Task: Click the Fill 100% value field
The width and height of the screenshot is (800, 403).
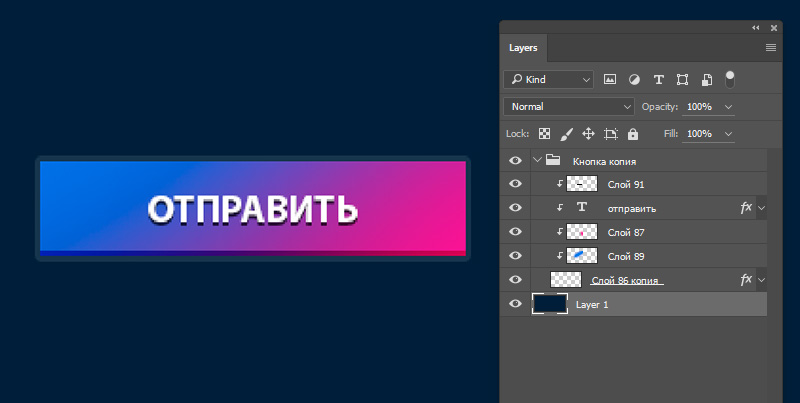Action: pyautogui.click(x=699, y=134)
